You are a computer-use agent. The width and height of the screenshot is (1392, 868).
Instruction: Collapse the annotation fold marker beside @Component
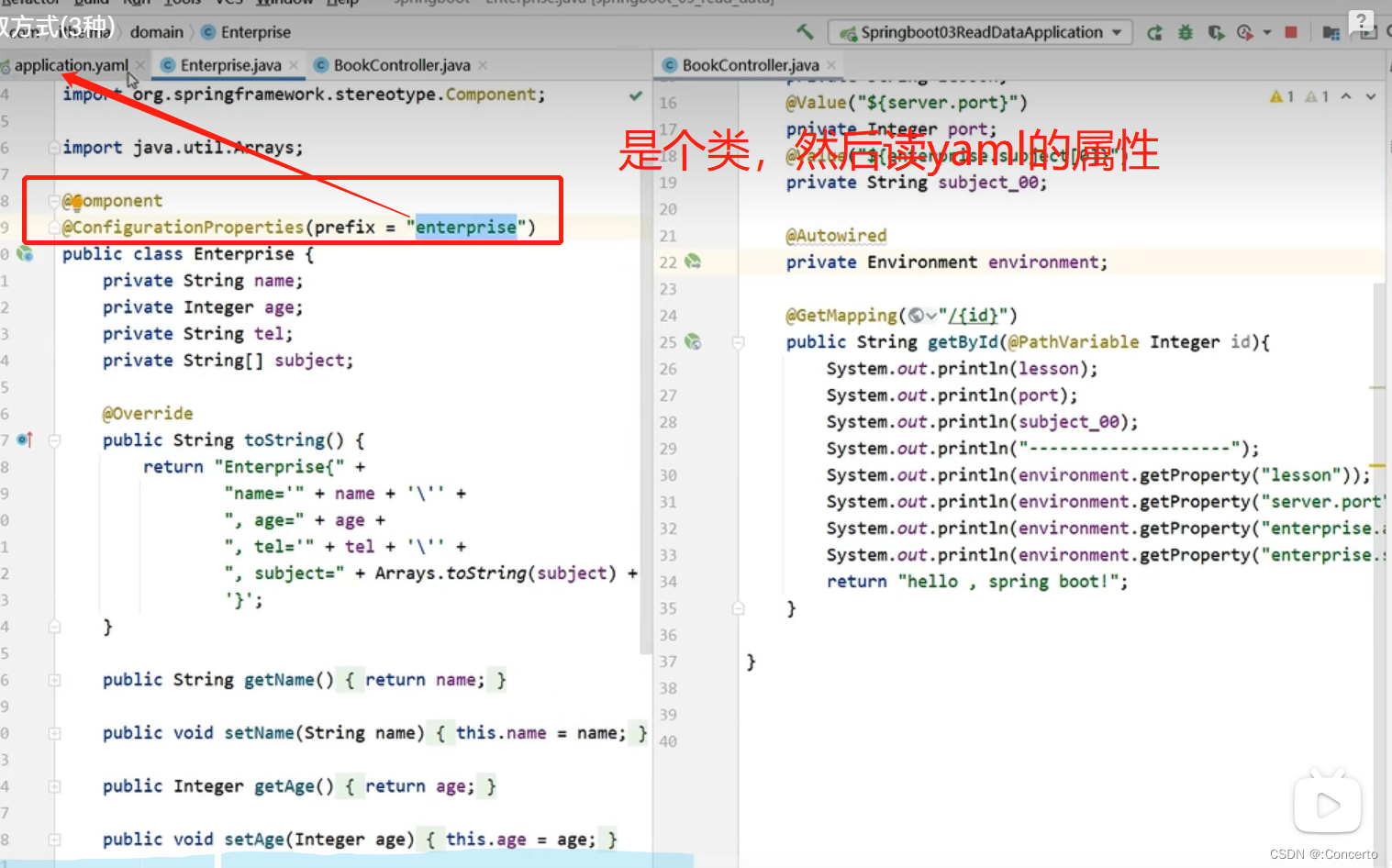[x=54, y=201]
